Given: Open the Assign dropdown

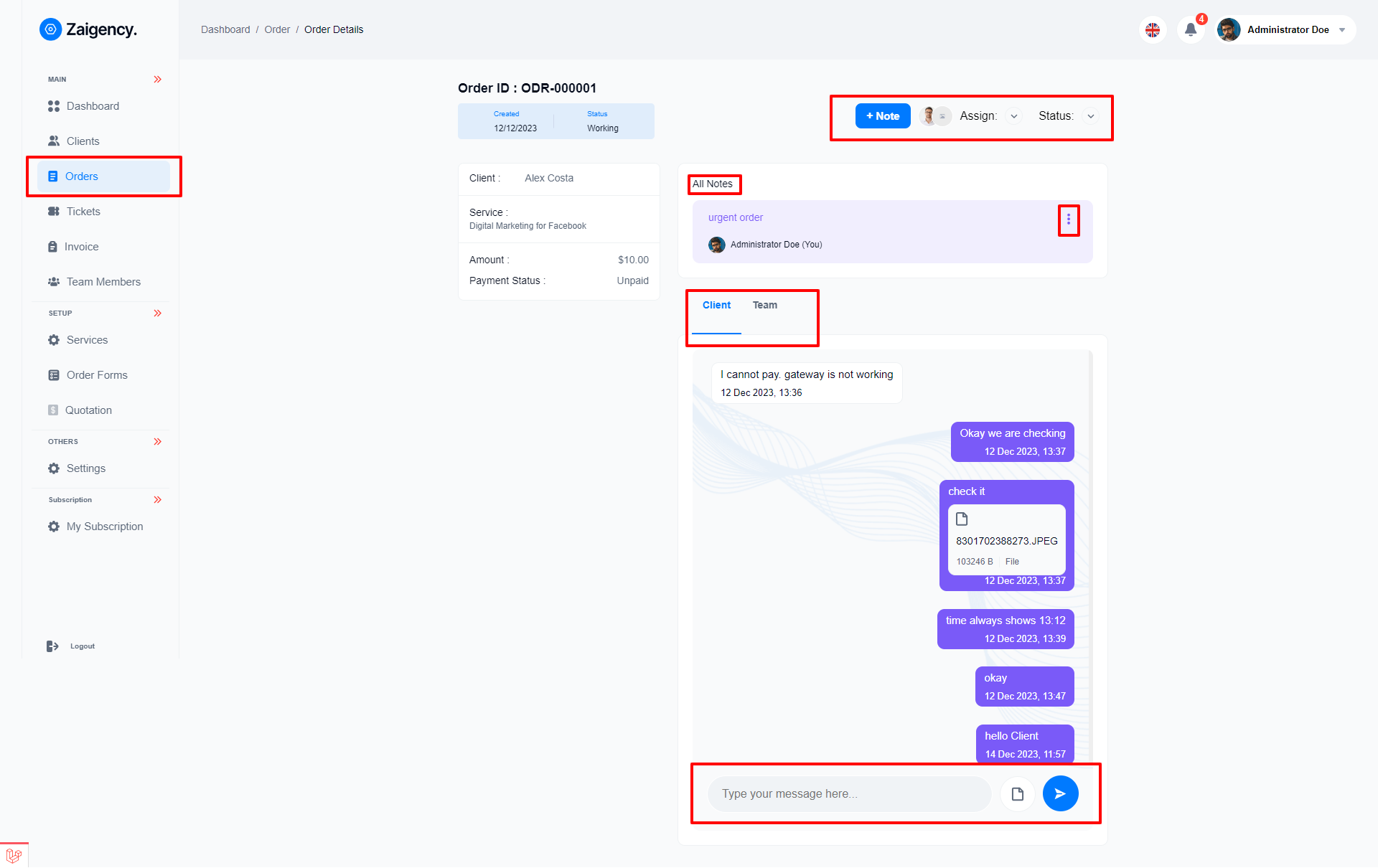Looking at the screenshot, I should click(x=1014, y=115).
